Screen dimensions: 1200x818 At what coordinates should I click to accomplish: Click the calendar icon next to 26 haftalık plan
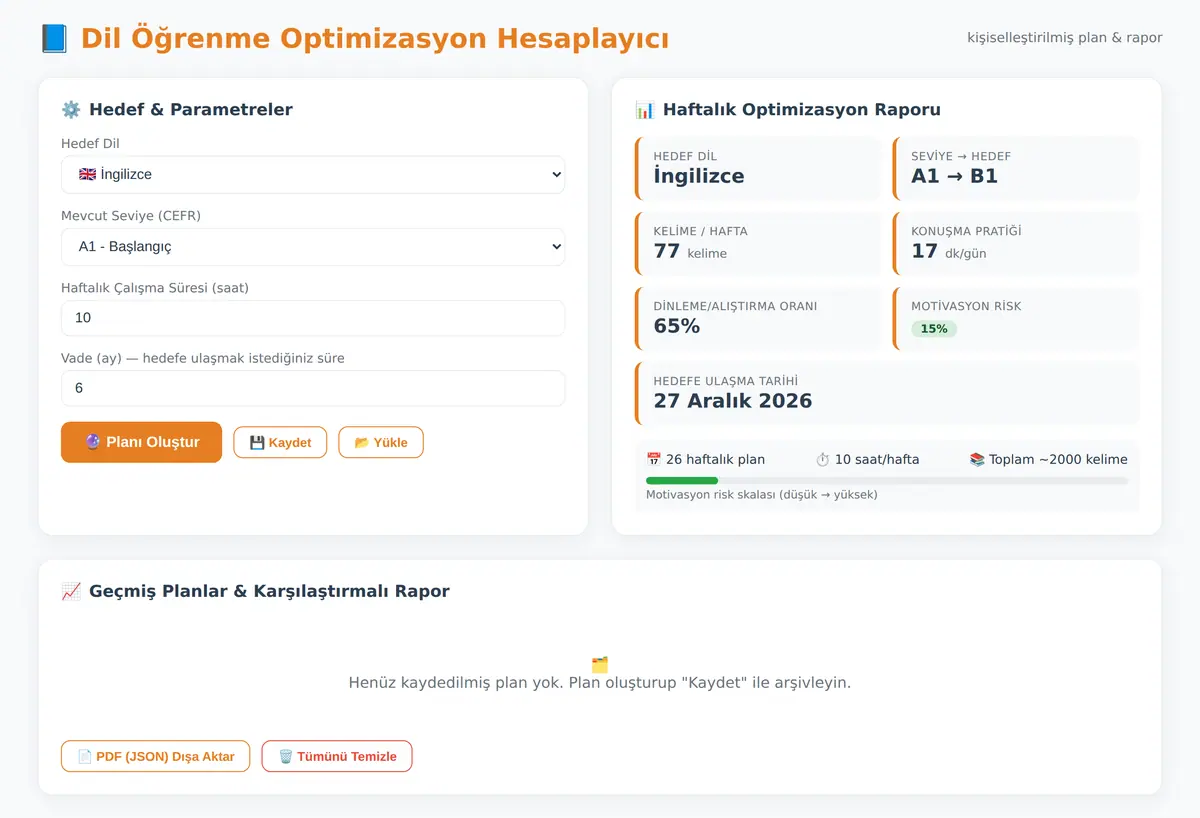tap(654, 460)
